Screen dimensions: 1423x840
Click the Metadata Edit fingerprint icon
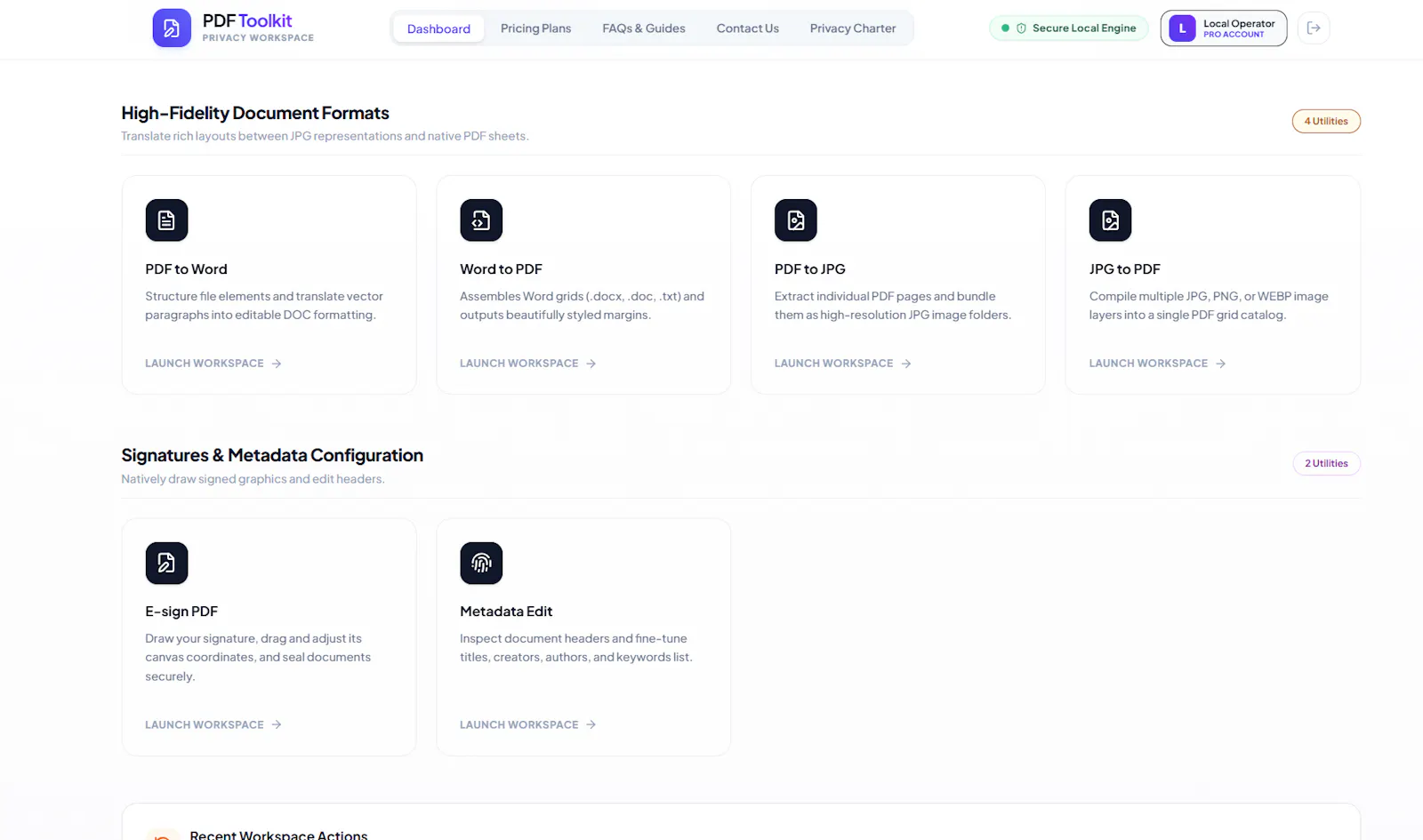point(481,563)
